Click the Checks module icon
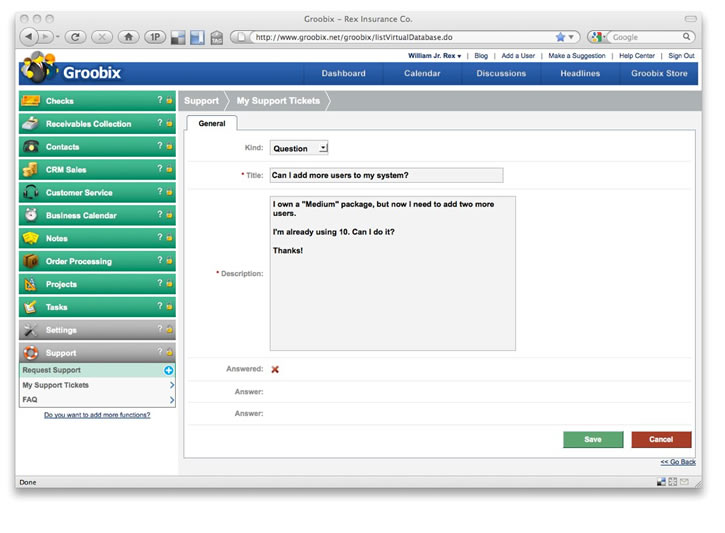The image size is (725, 533). pyautogui.click(x=31, y=100)
